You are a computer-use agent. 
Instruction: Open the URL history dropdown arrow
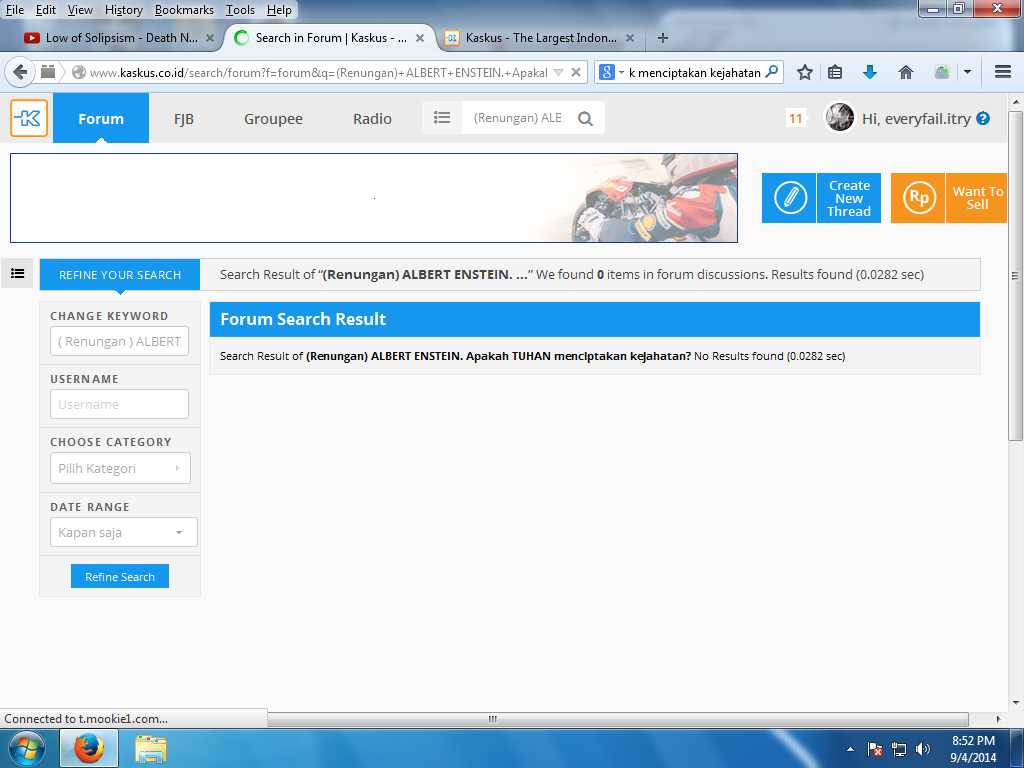[558, 72]
